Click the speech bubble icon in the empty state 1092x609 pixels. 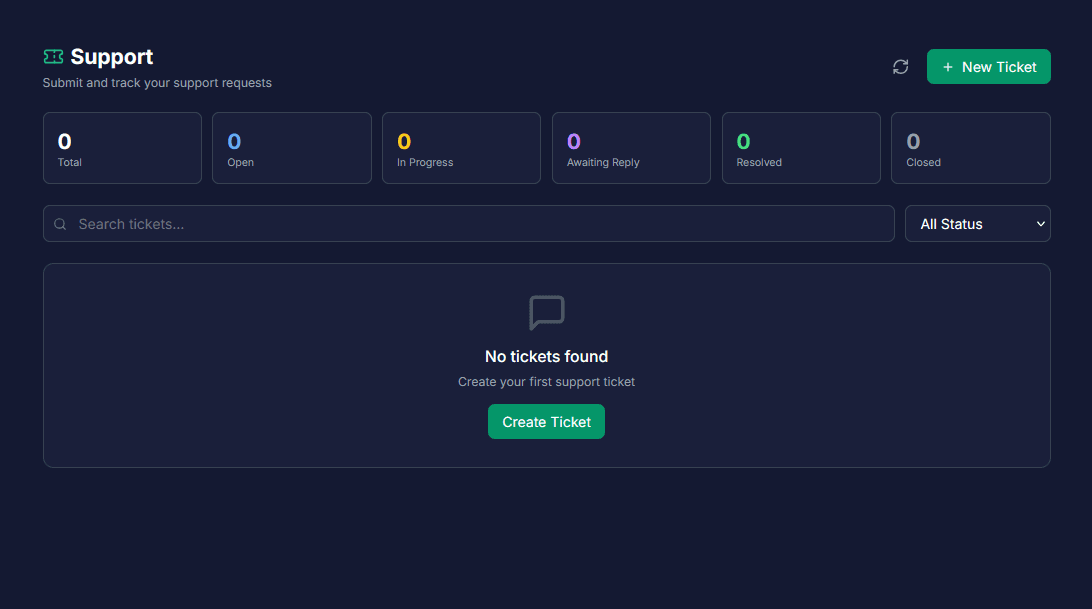(546, 312)
